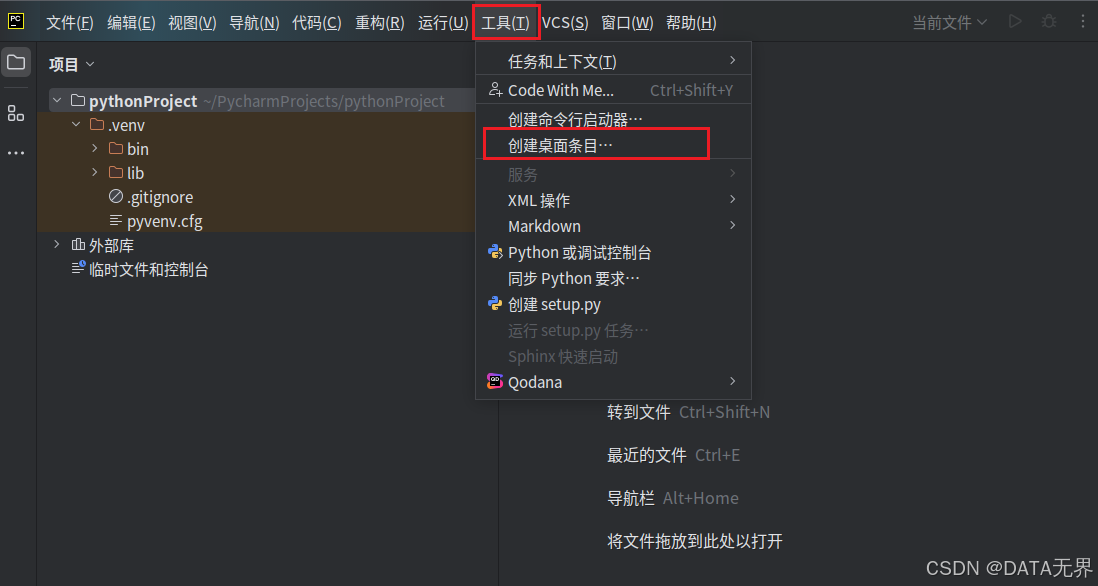
Task: Open the Project tool window folder icon
Action: tap(15, 62)
